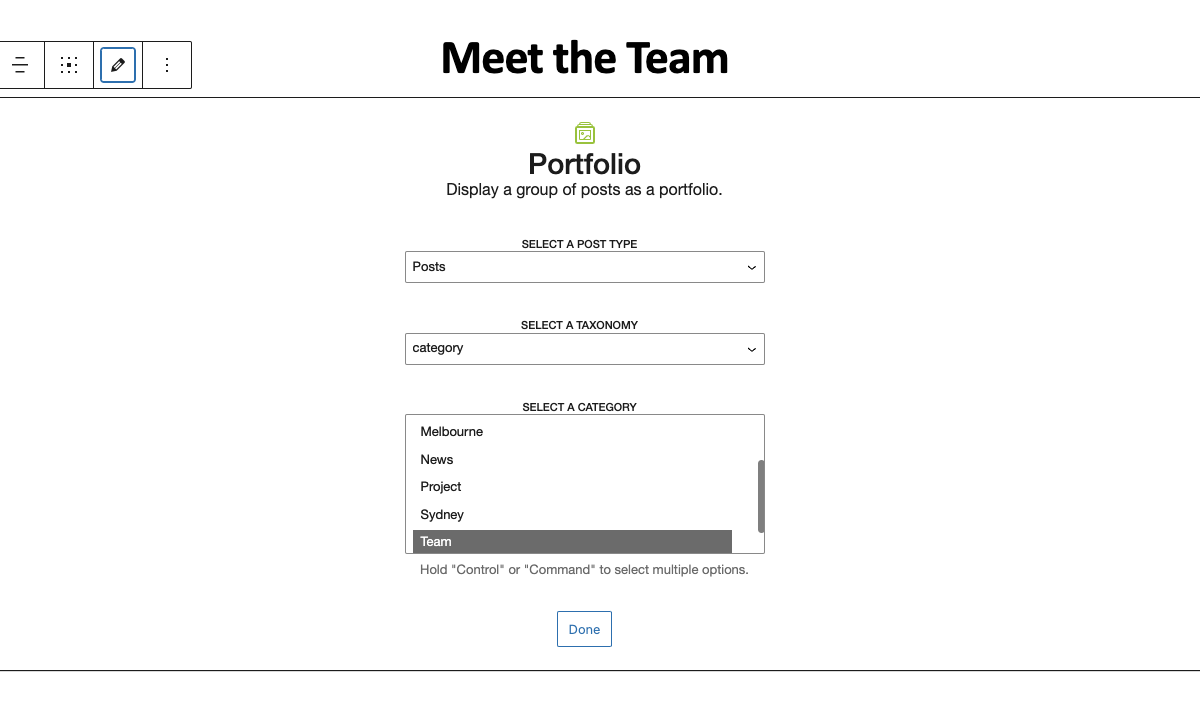The width and height of the screenshot is (1200, 701).
Task: Click the green Portfolio block icon
Action: coord(585,133)
